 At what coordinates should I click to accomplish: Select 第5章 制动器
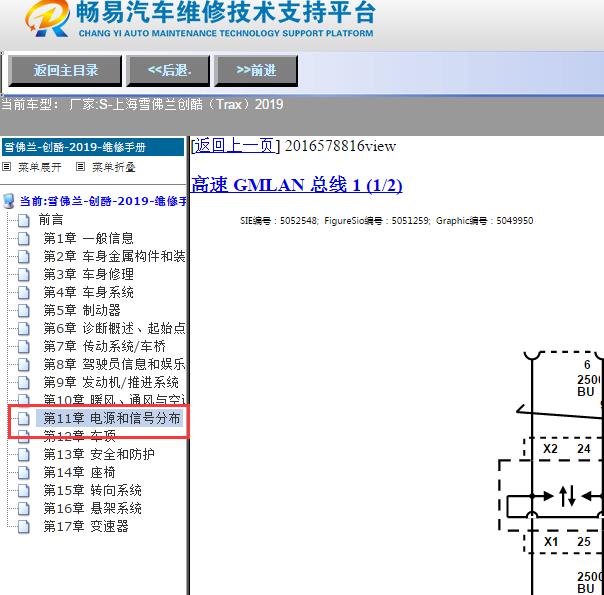[x=82, y=310]
